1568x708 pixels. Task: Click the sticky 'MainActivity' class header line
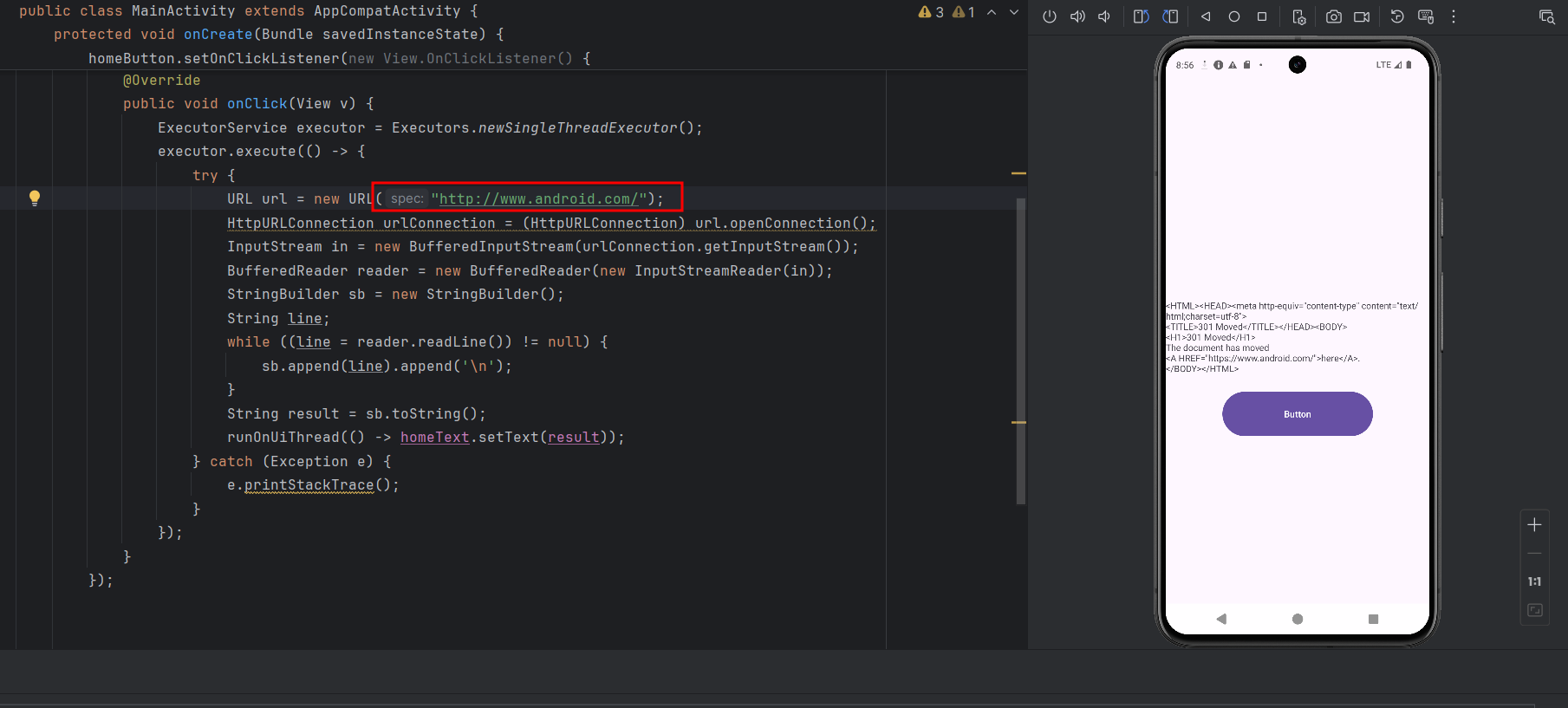pyautogui.click(x=248, y=11)
